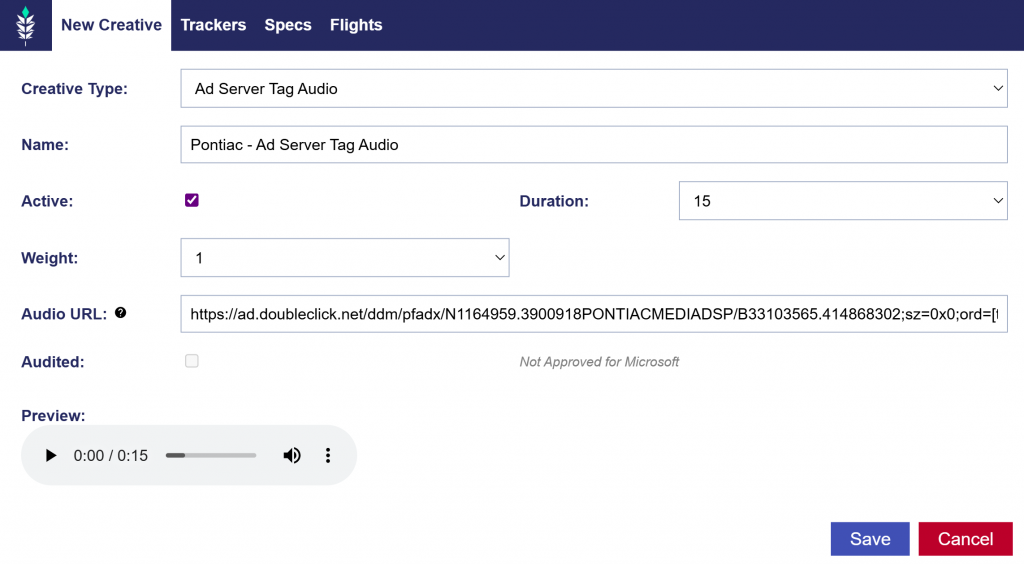1024x564 pixels.
Task: Click the audio preview progress slider
Action: pos(211,456)
